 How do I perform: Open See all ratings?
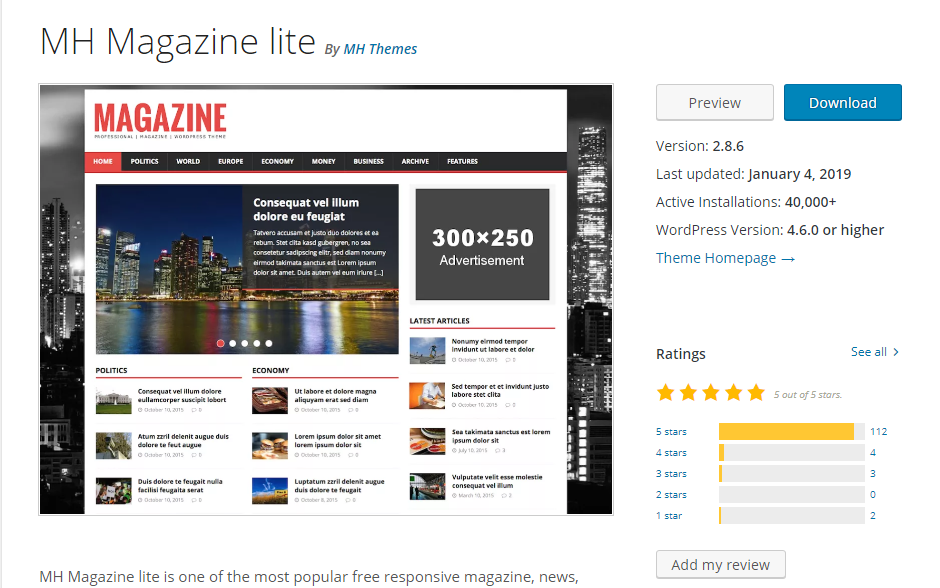pos(869,352)
